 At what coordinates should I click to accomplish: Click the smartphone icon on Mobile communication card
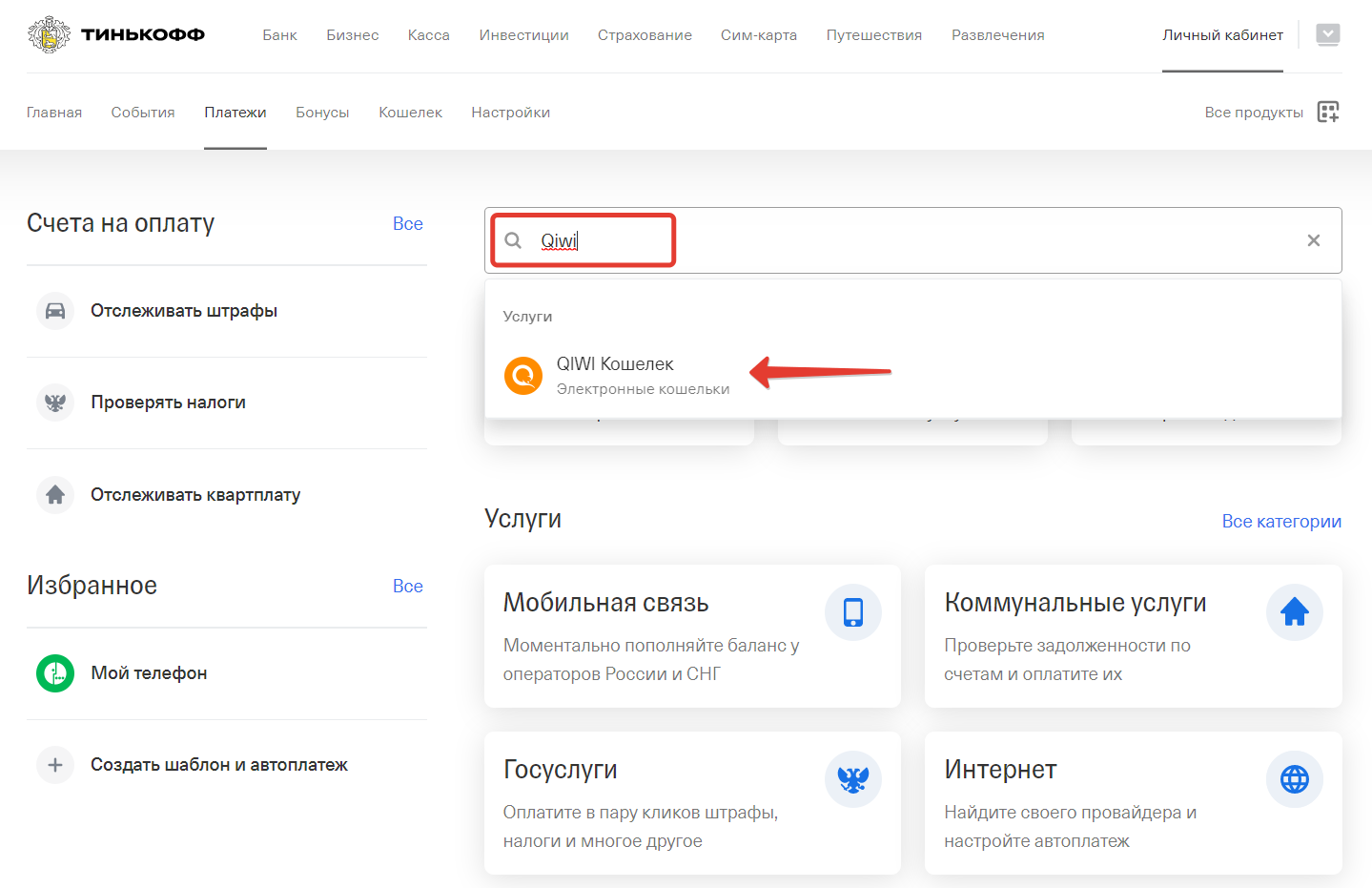pyautogui.click(x=853, y=612)
